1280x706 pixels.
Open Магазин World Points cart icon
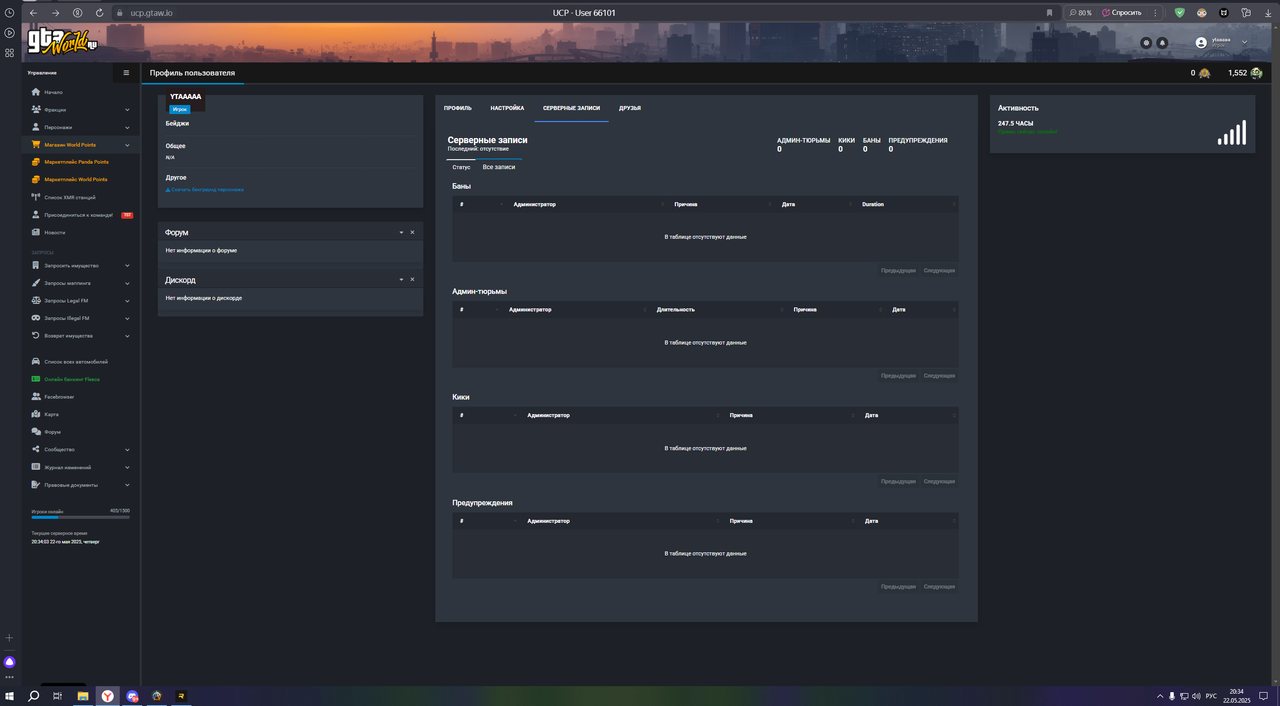click(36, 145)
